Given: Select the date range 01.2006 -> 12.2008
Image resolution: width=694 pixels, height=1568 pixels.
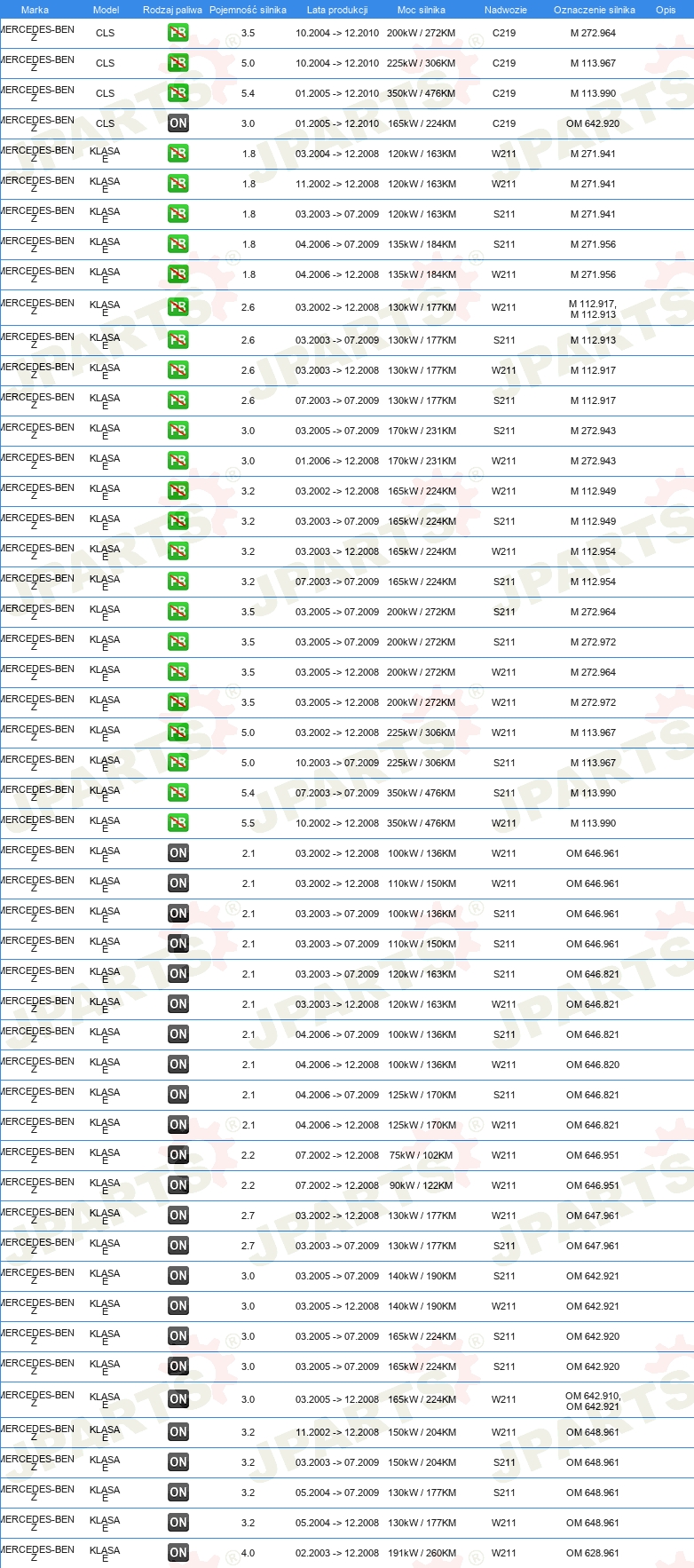Looking at the screenshot, I should coord(337,461).
